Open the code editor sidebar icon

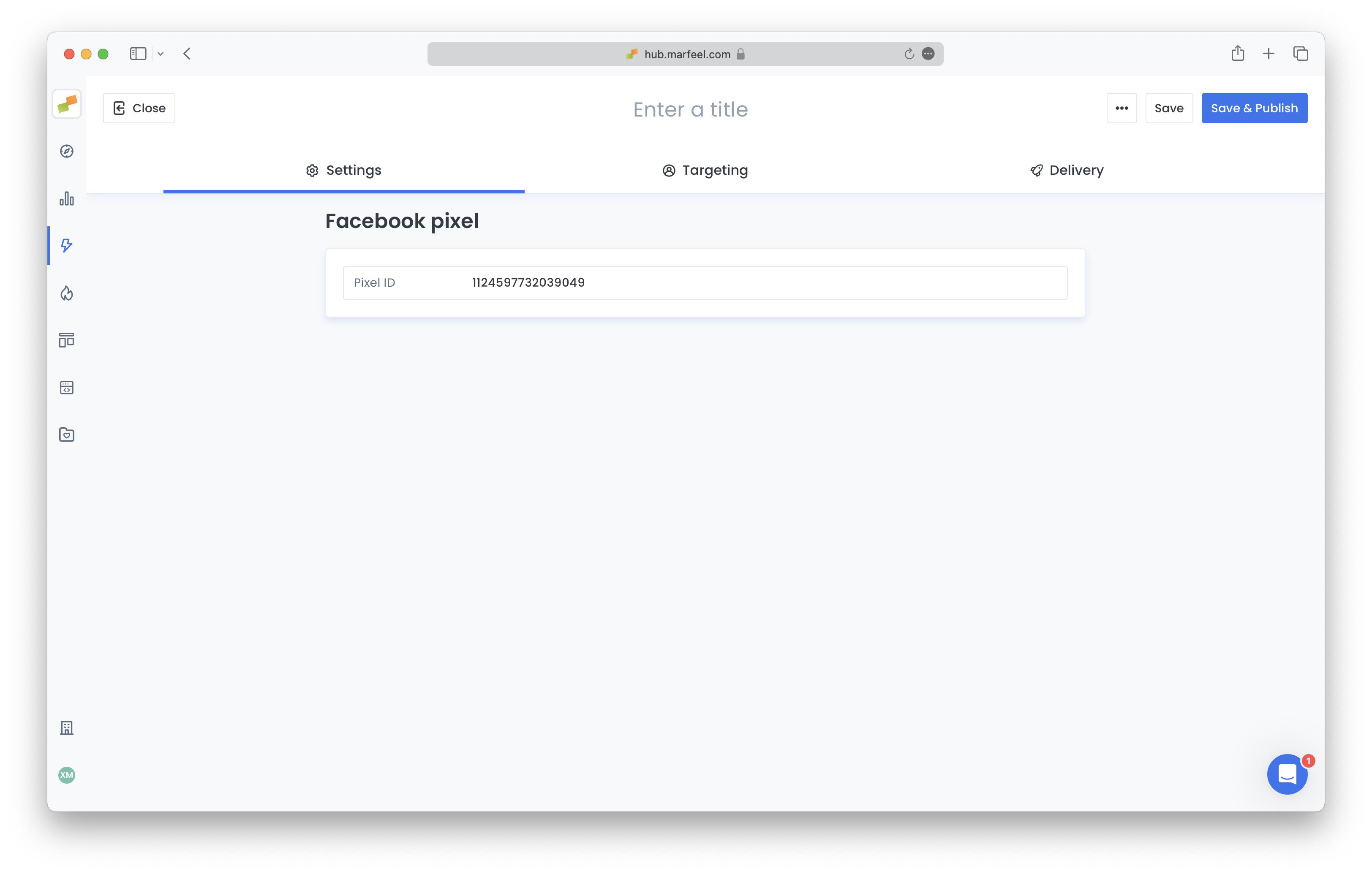(67, 387)
